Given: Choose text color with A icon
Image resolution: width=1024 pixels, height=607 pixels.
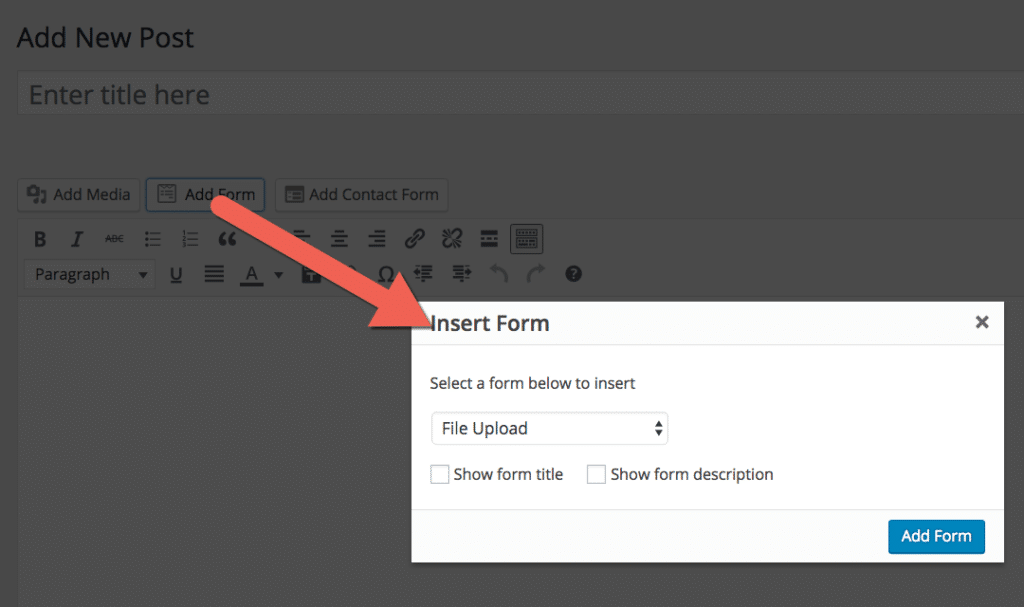Looking at the screenshot, I should 251,275.
